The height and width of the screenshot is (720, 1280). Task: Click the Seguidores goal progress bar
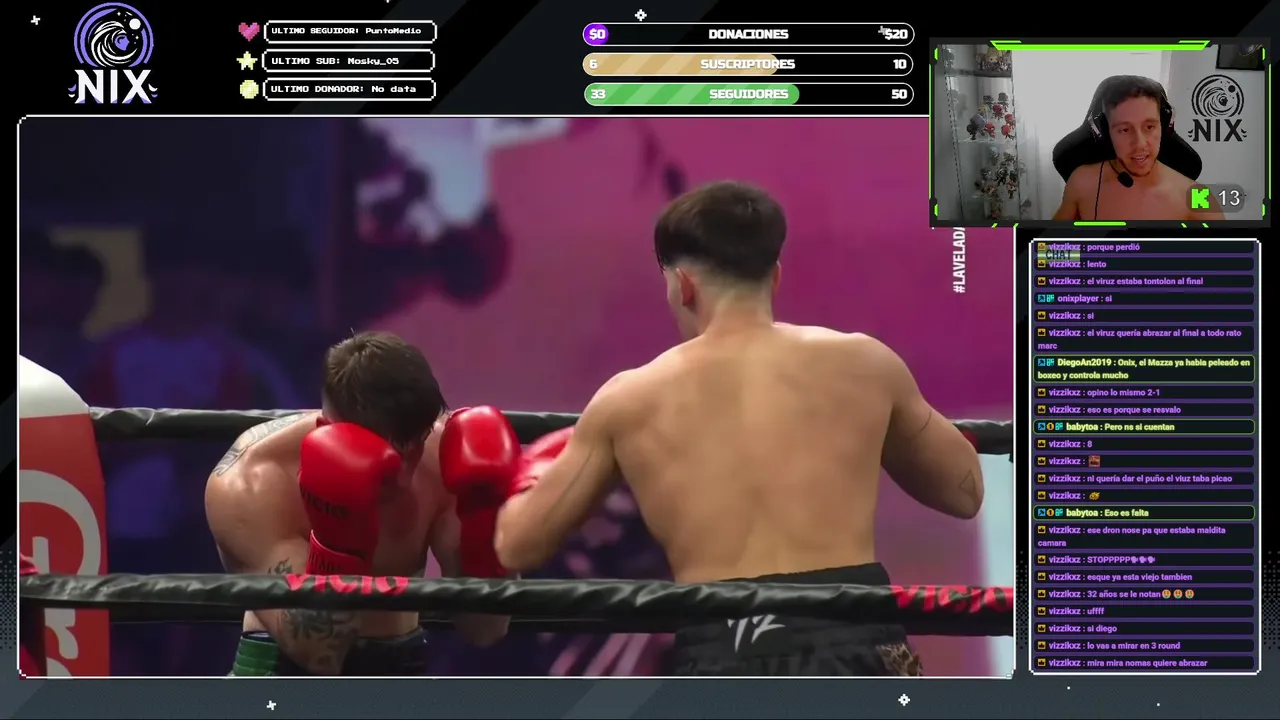click(748, 94)
